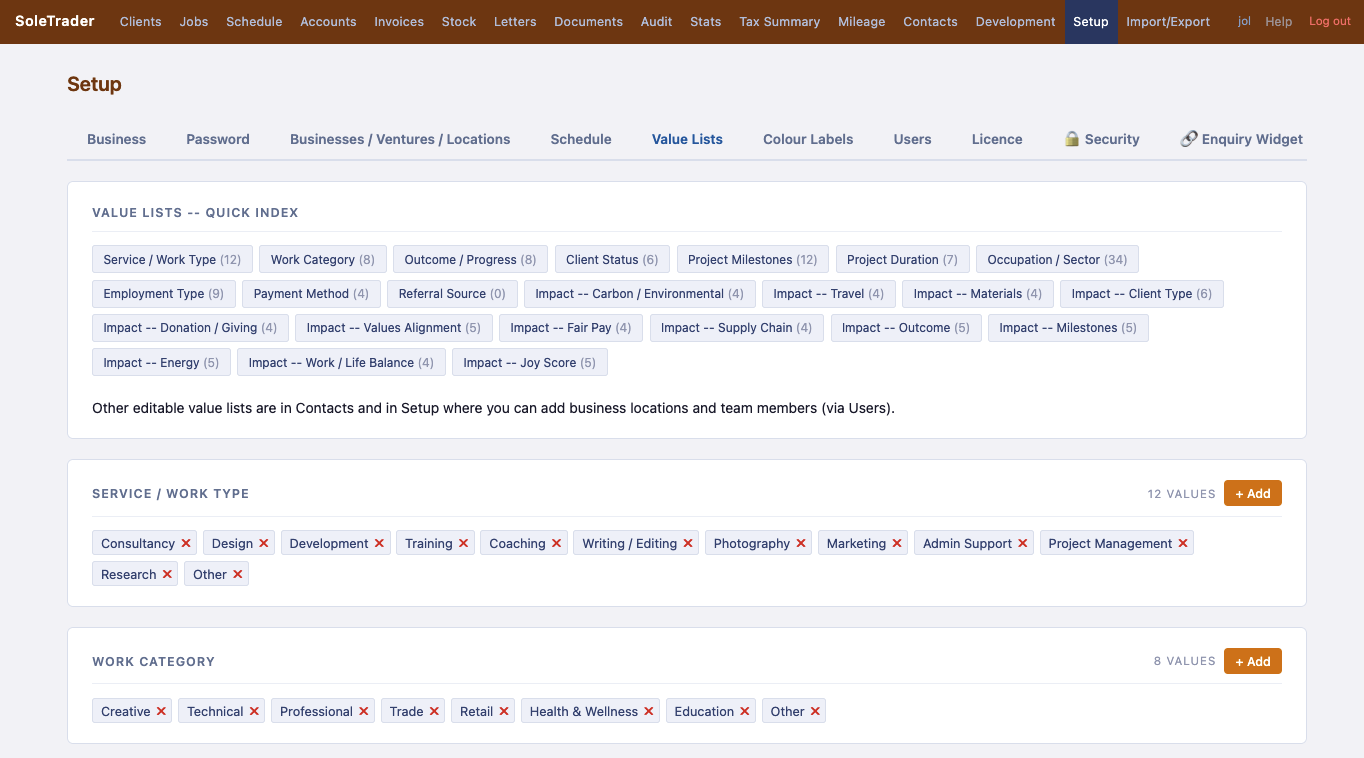Select the Value Lists tab
Screen dimensions: 1364x758
(x=687, y=139)
